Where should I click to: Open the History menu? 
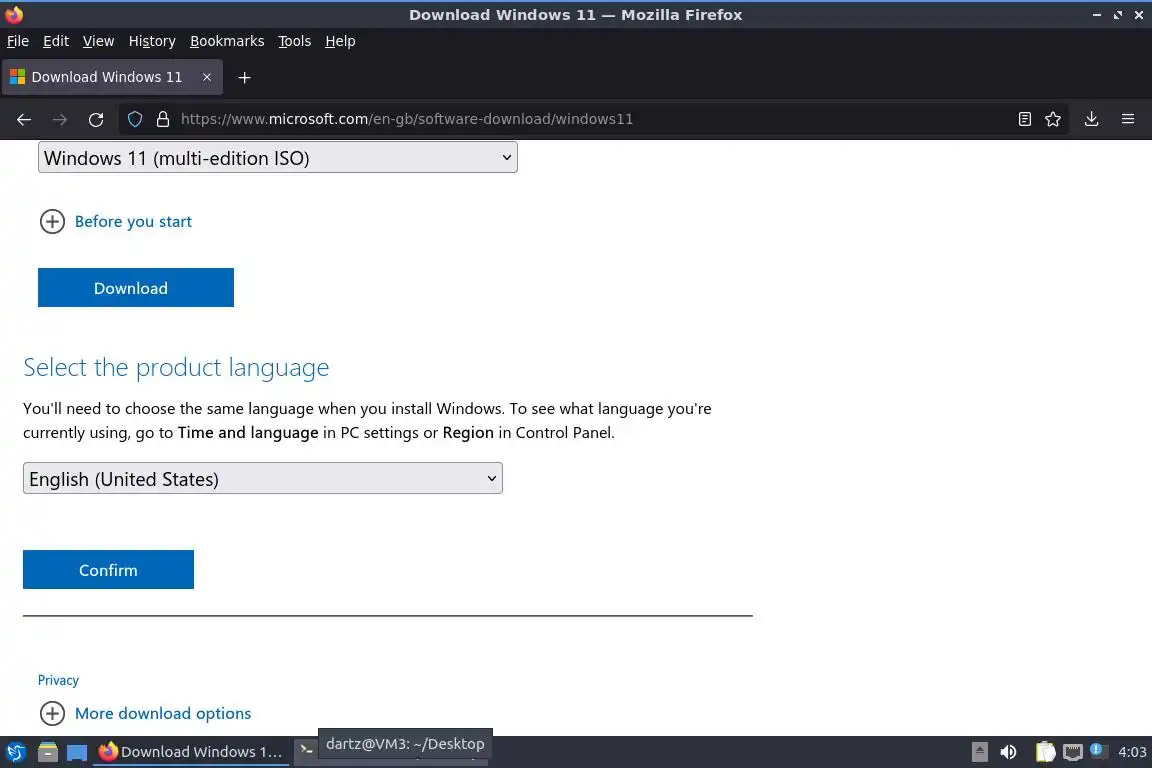tap(152, 41)
